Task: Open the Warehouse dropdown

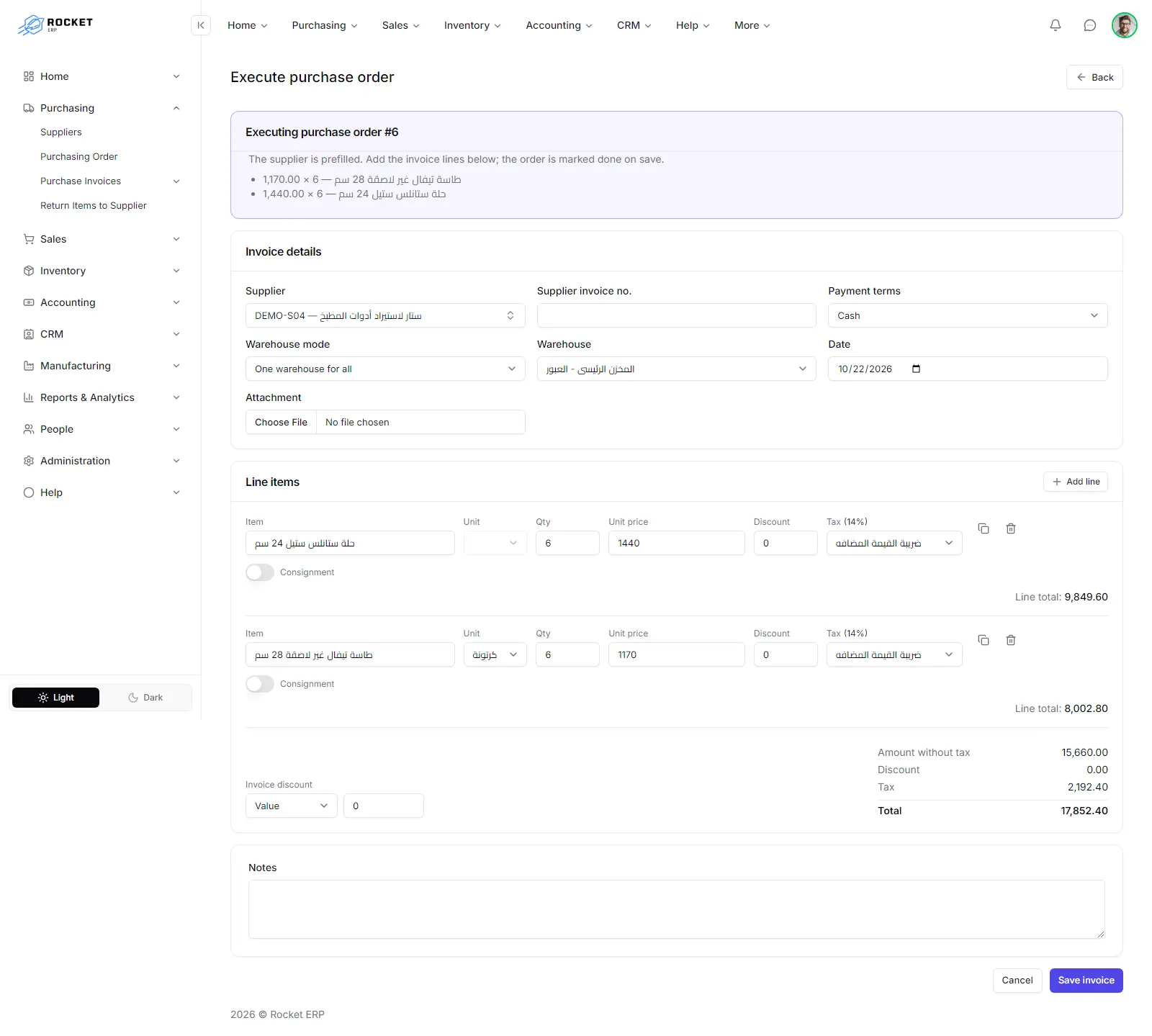Action: click(x=676, y=369)
